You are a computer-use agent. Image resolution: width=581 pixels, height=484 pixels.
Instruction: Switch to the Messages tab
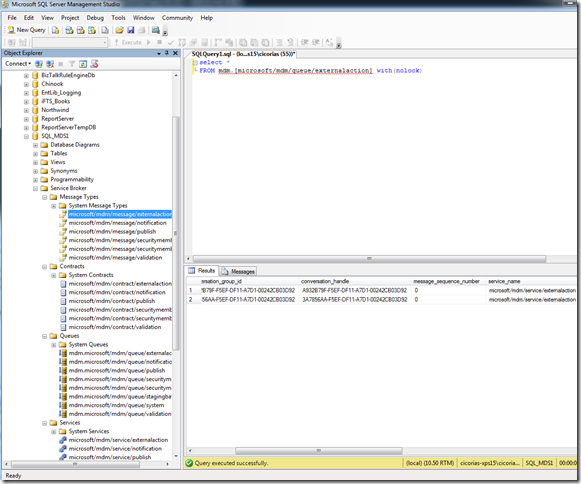pyautogui.click(x=239, y=271)
